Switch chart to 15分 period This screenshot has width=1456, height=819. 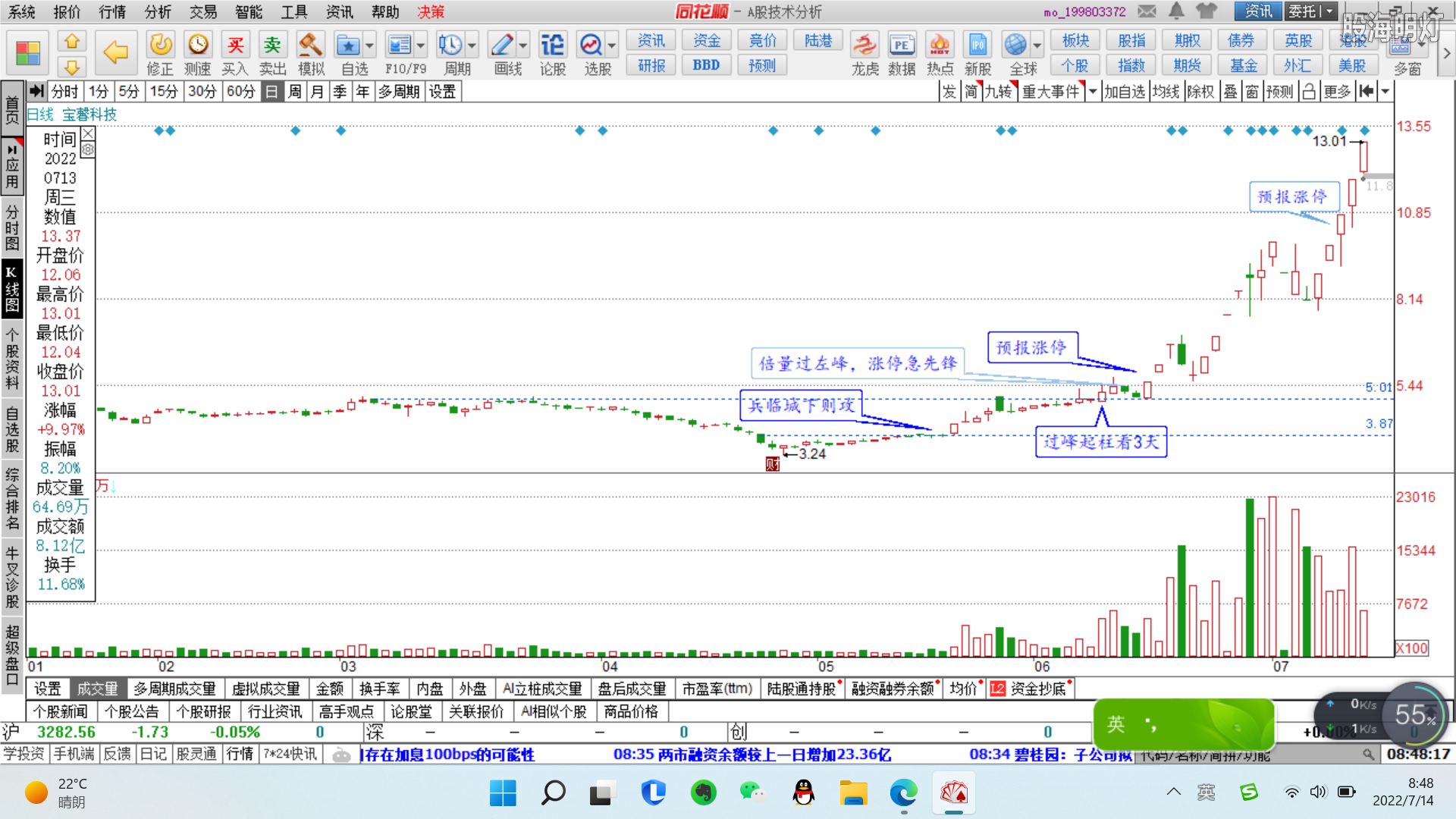[x=163, y=92]
